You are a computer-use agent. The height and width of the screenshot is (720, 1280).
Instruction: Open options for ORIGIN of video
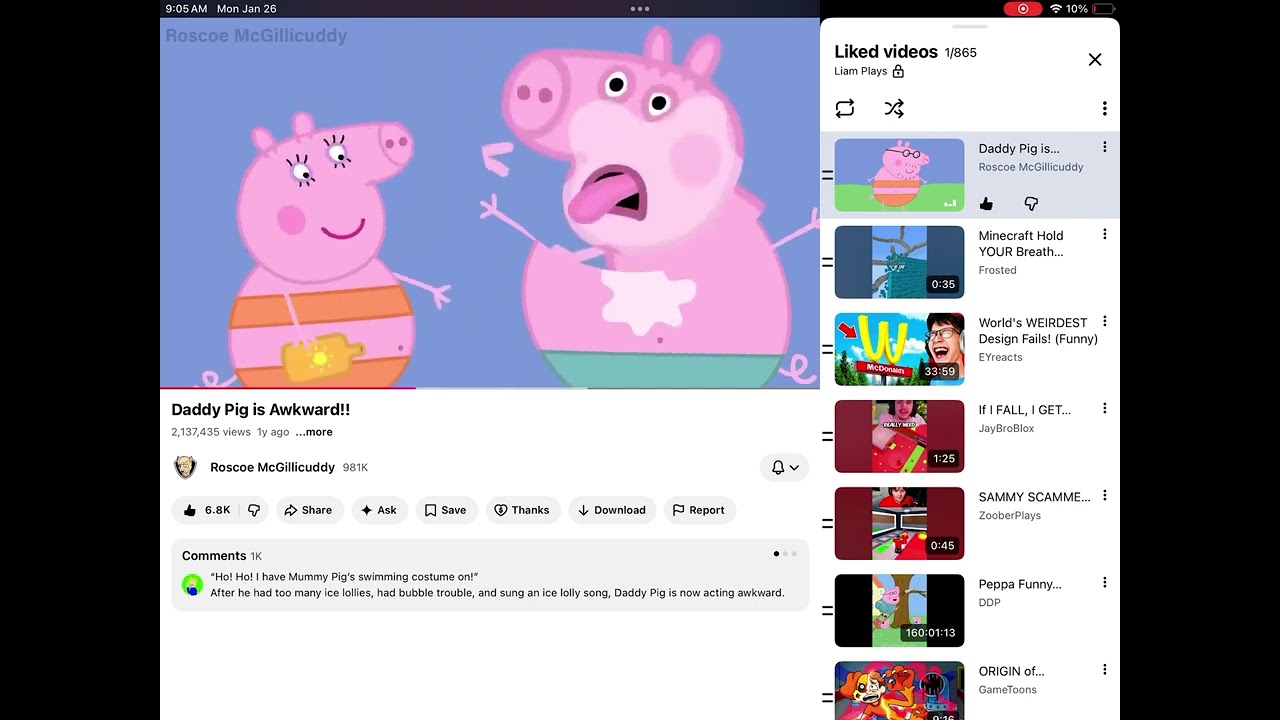tap(1104, 670)
